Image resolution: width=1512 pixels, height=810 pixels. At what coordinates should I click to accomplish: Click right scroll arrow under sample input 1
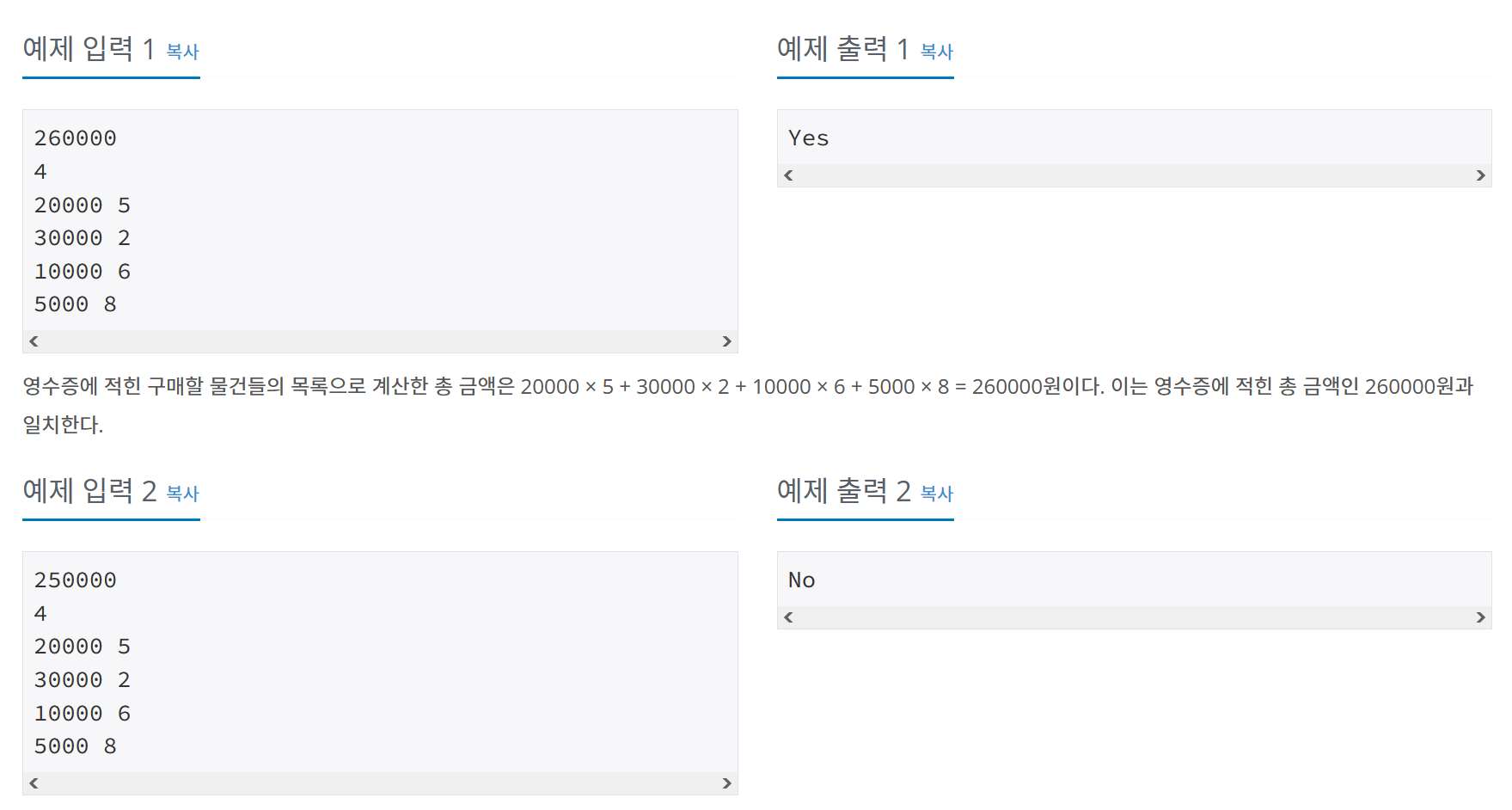[726, 341]
